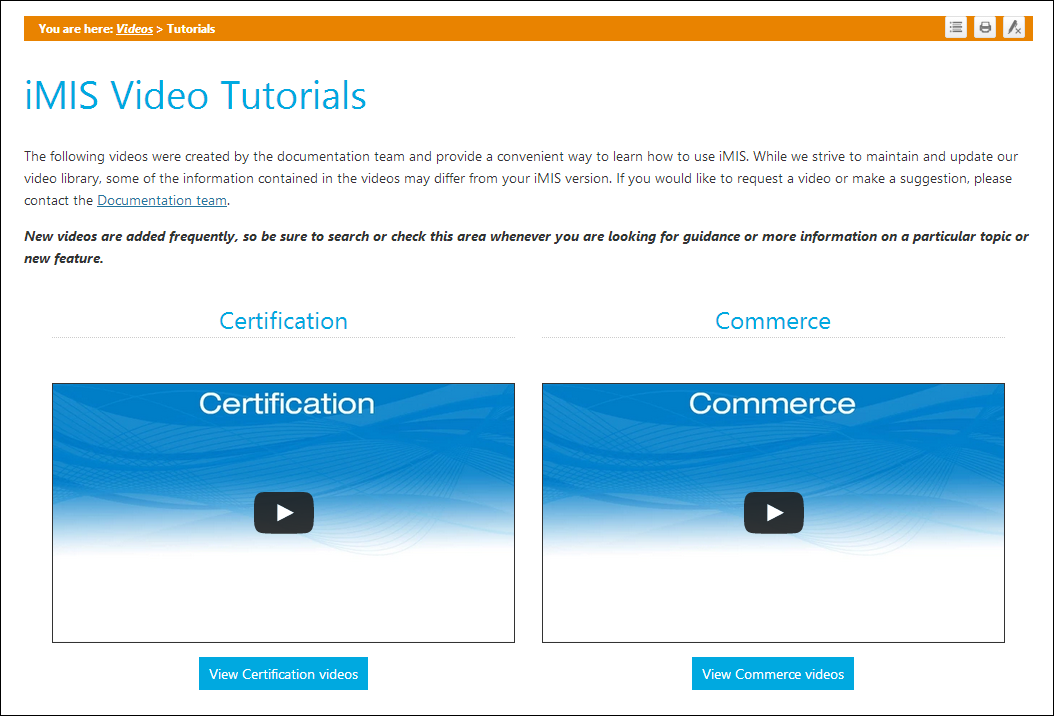
Task: Click the print page icon
Action: coord(985,28)
